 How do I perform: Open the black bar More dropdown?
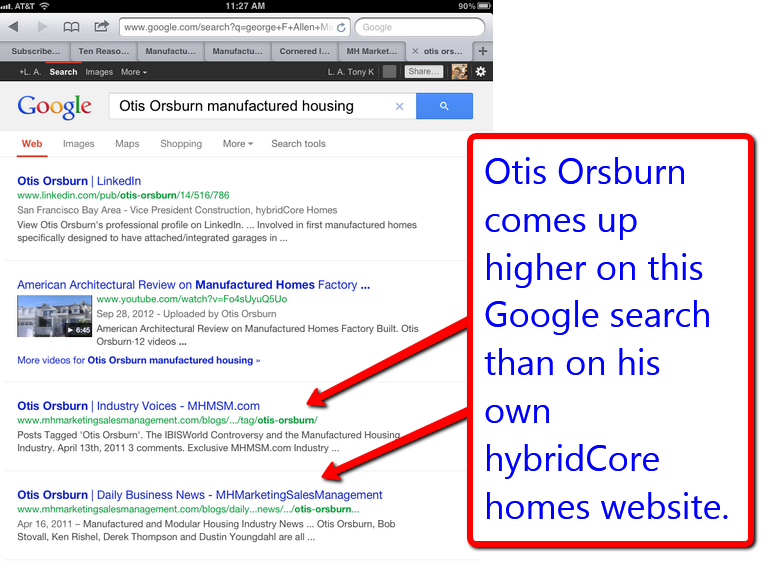click(134, 72)
